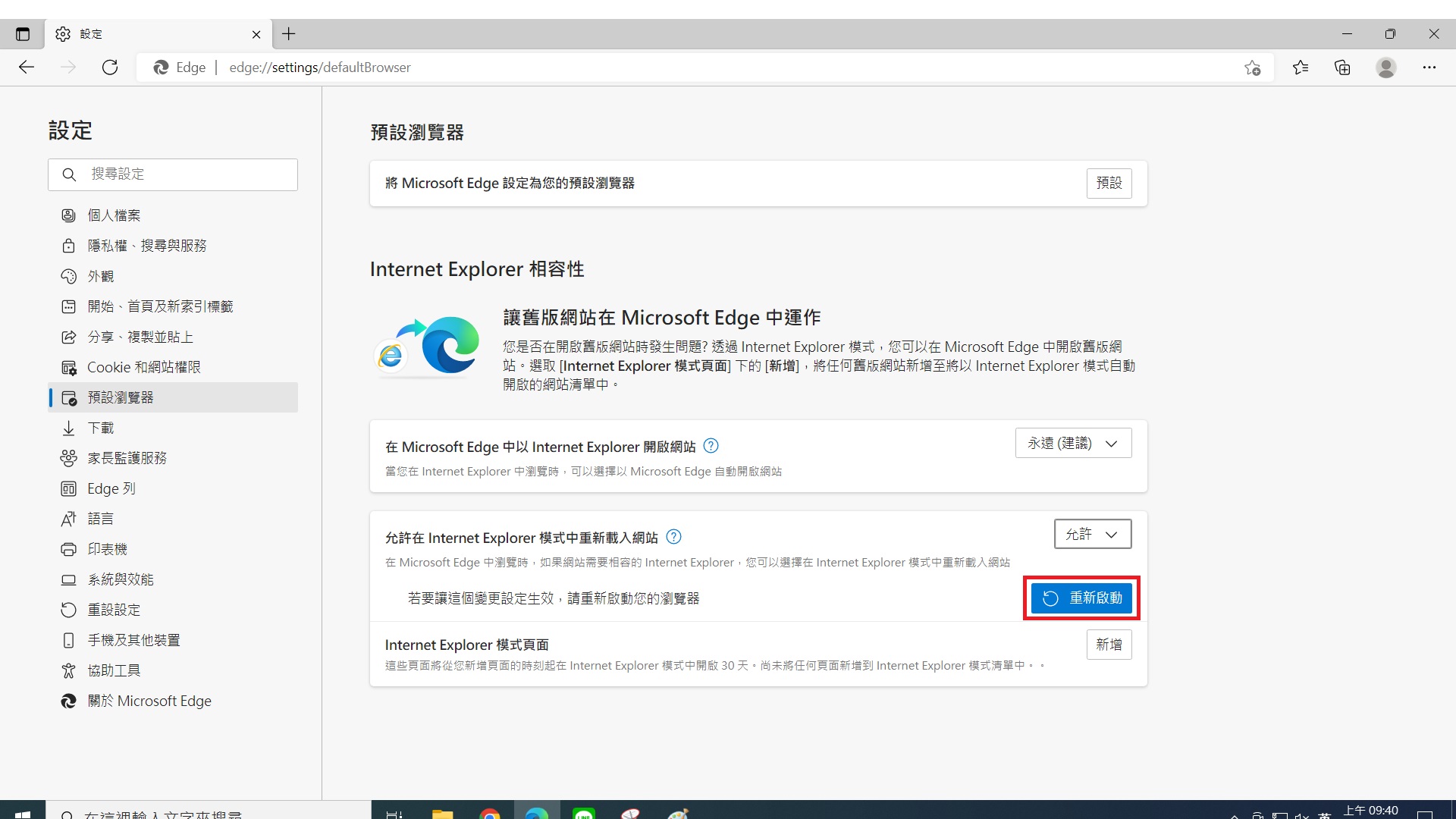Open 印表機 settings section
The height and width of the screenshot is (819, 1456).
[x=173, y=549]
